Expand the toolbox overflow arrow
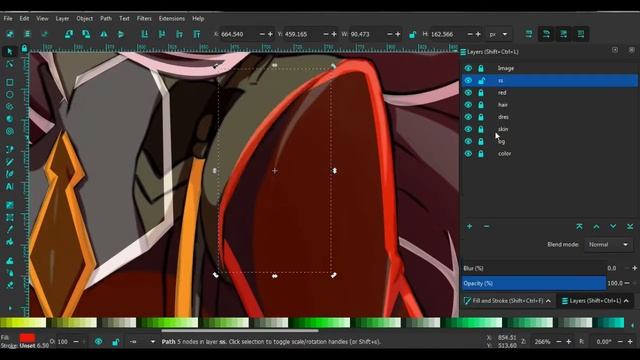This screenshot has width=640, height=360. click(10, 308)
